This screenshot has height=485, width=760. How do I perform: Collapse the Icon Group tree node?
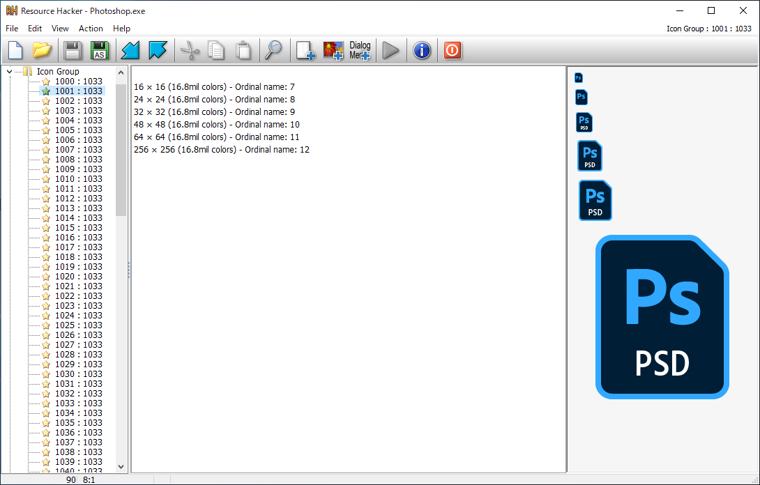[9, 72]
